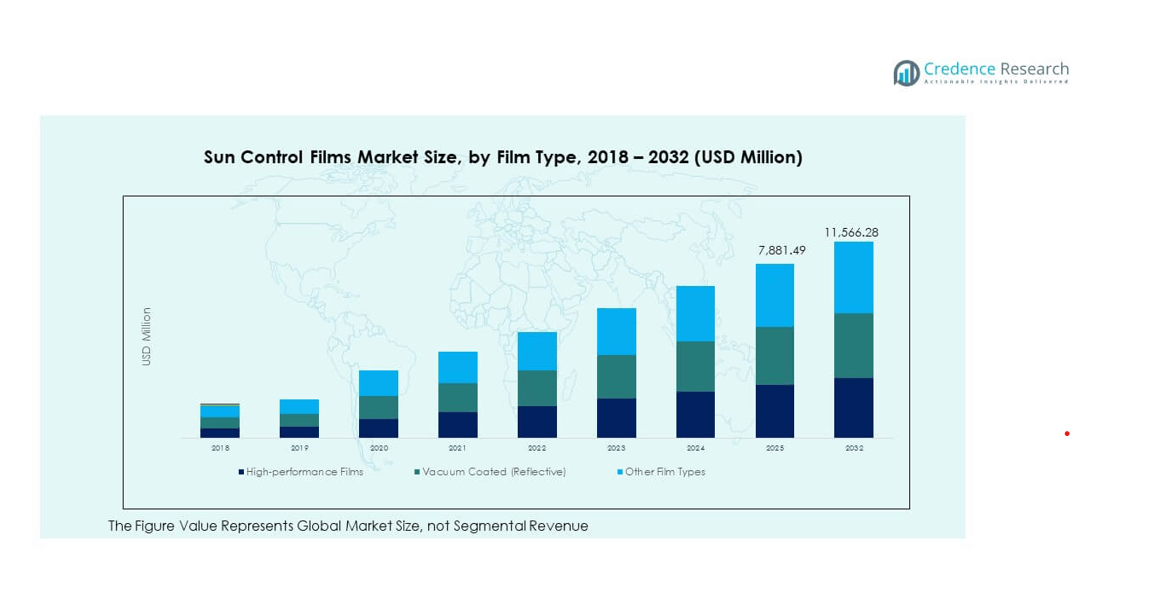Click the Vacuum Coated (Reflective) legend swatch

point(417,472)
